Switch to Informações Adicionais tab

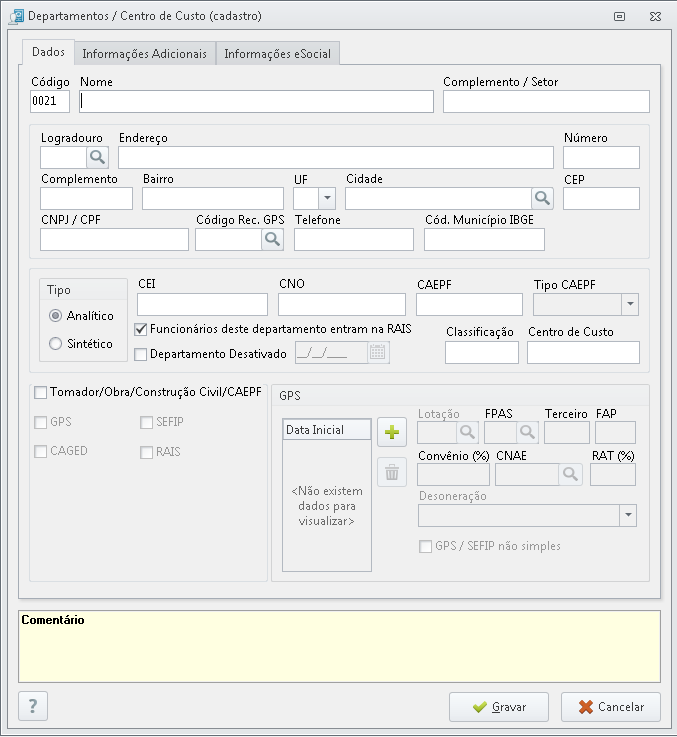click(x=145, y=54)
